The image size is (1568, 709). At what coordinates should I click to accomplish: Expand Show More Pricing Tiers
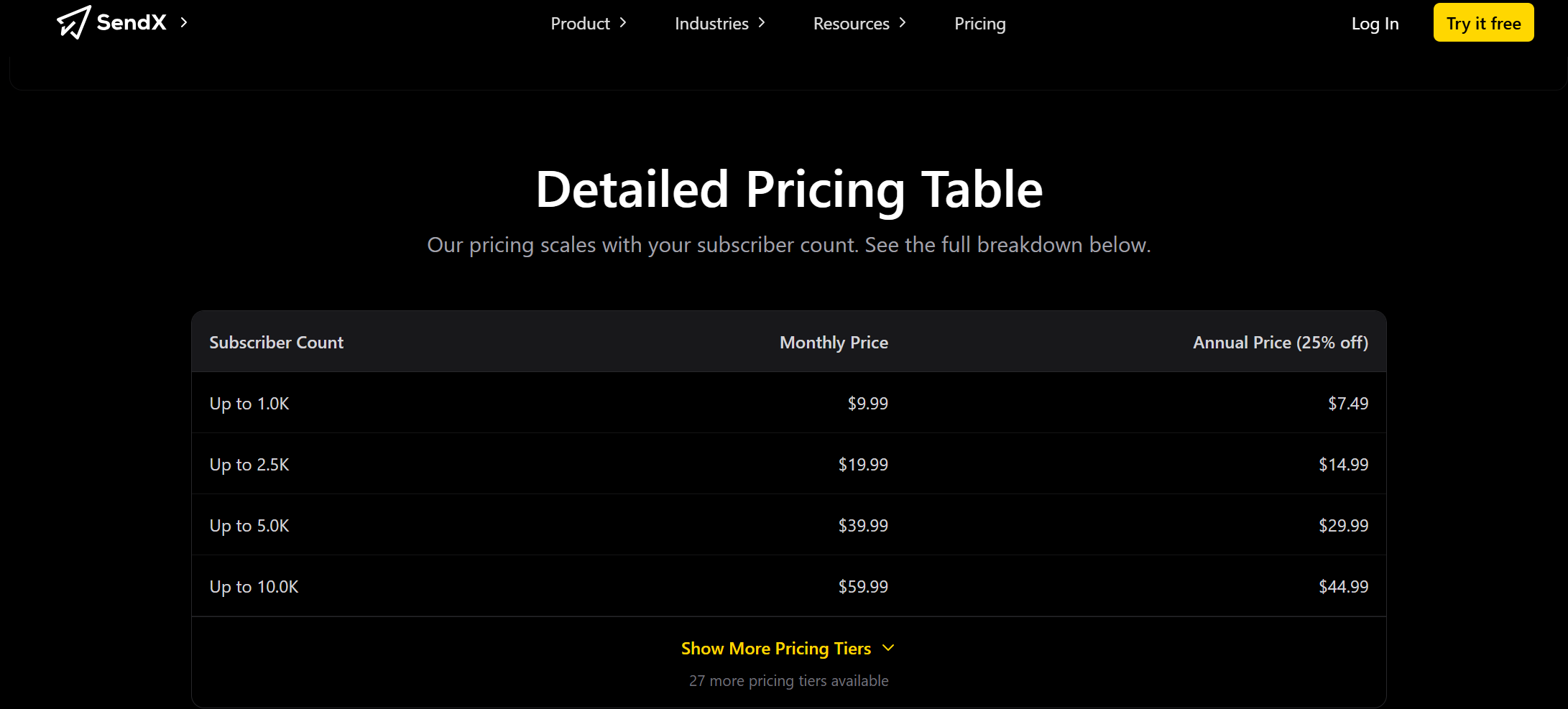pyautogui.click(x=776, y=648)
